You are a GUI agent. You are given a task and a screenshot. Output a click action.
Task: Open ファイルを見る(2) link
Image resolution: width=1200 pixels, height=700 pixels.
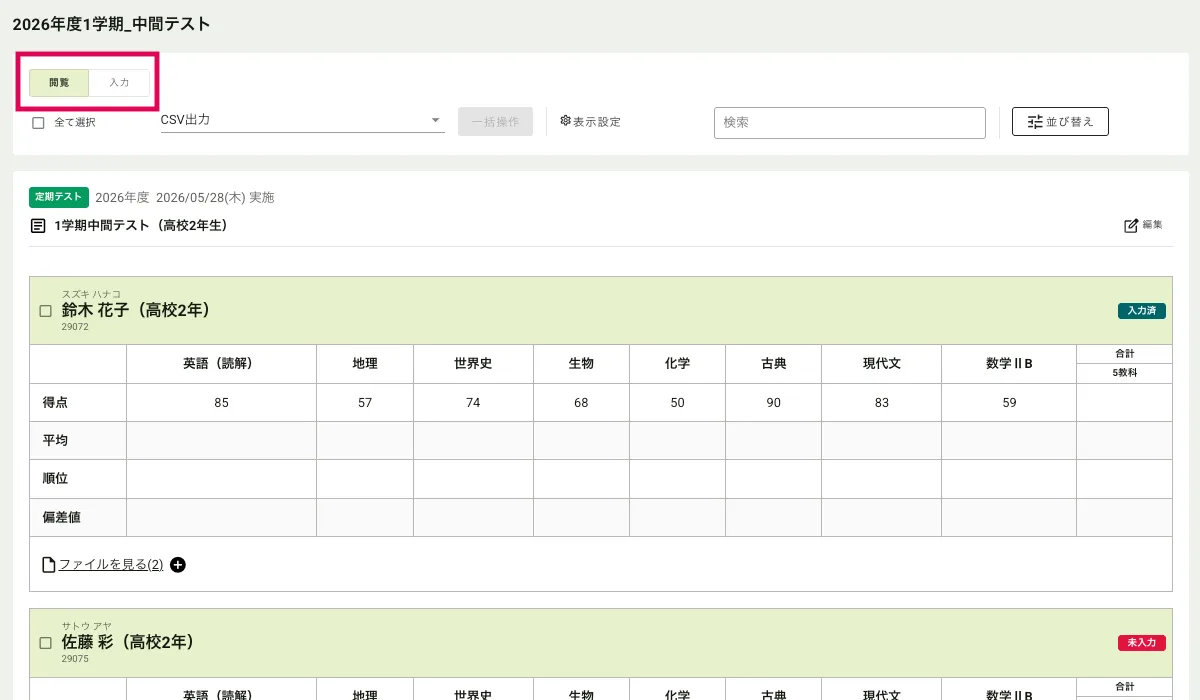(110, 565)
